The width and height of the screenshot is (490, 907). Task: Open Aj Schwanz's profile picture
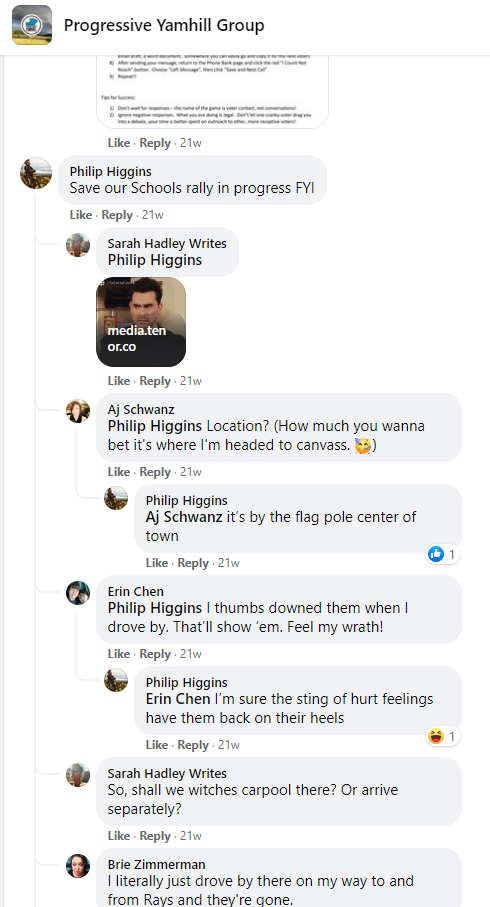coord(78,411)
